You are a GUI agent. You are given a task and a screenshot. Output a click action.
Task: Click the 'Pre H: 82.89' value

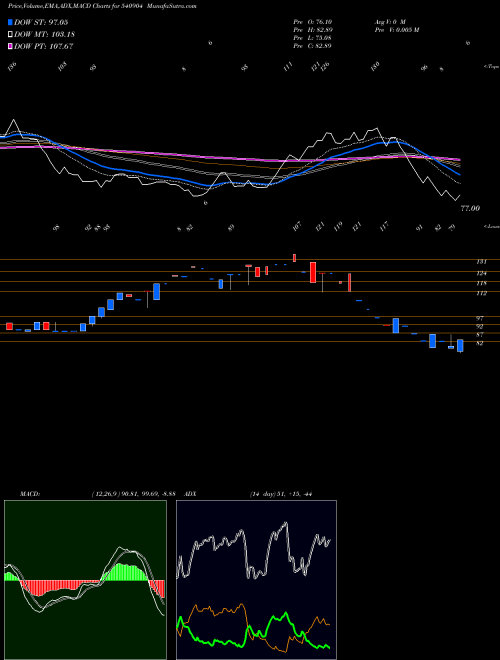pyautogui.click(x=312, y=30)
